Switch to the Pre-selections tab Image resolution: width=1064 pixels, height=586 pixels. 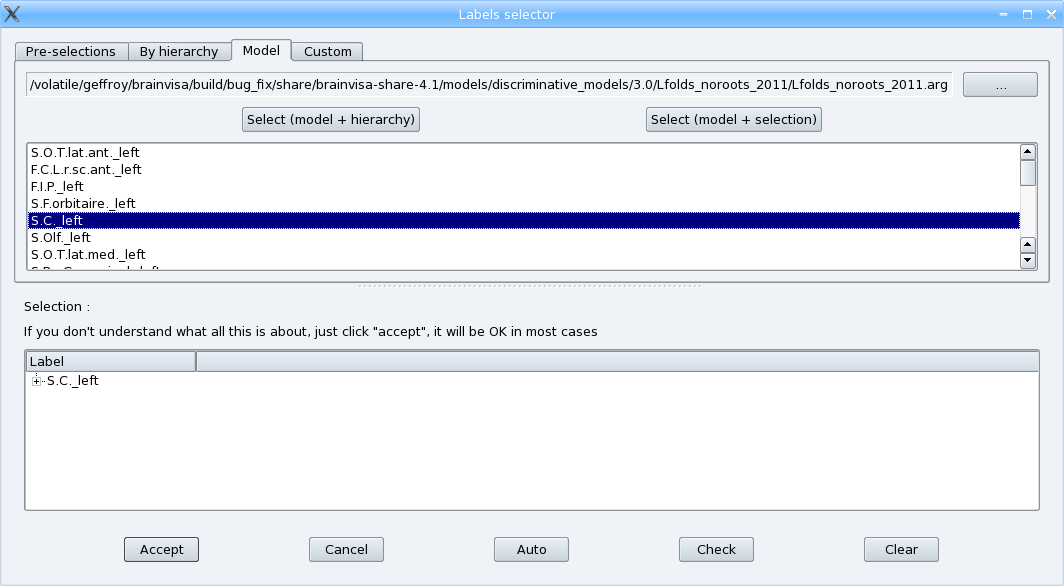(70, 52)
